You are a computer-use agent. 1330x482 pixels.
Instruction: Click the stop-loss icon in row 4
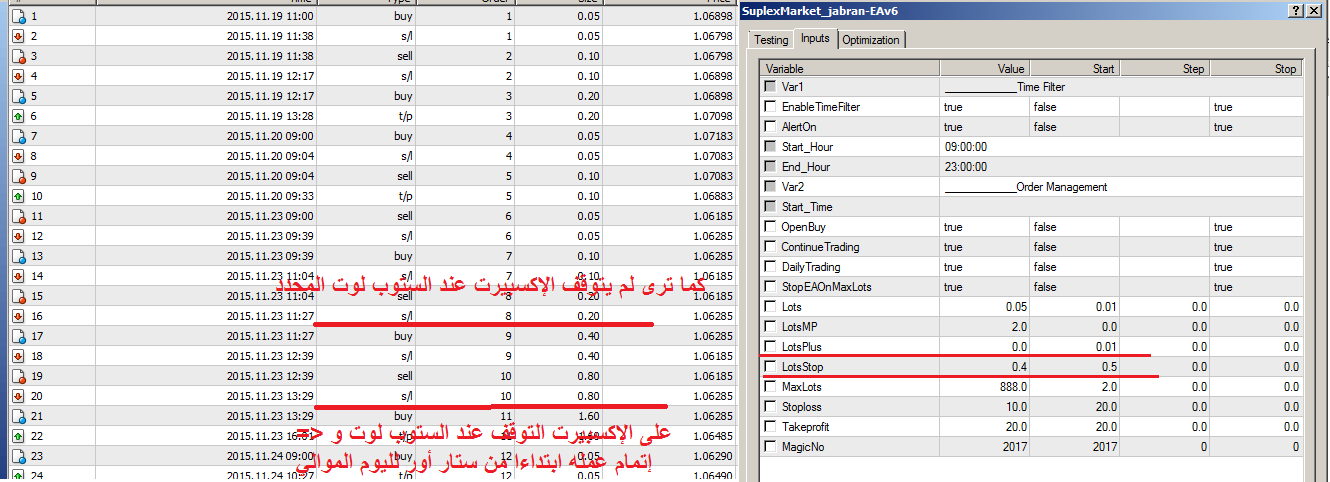tap(18, 76)
